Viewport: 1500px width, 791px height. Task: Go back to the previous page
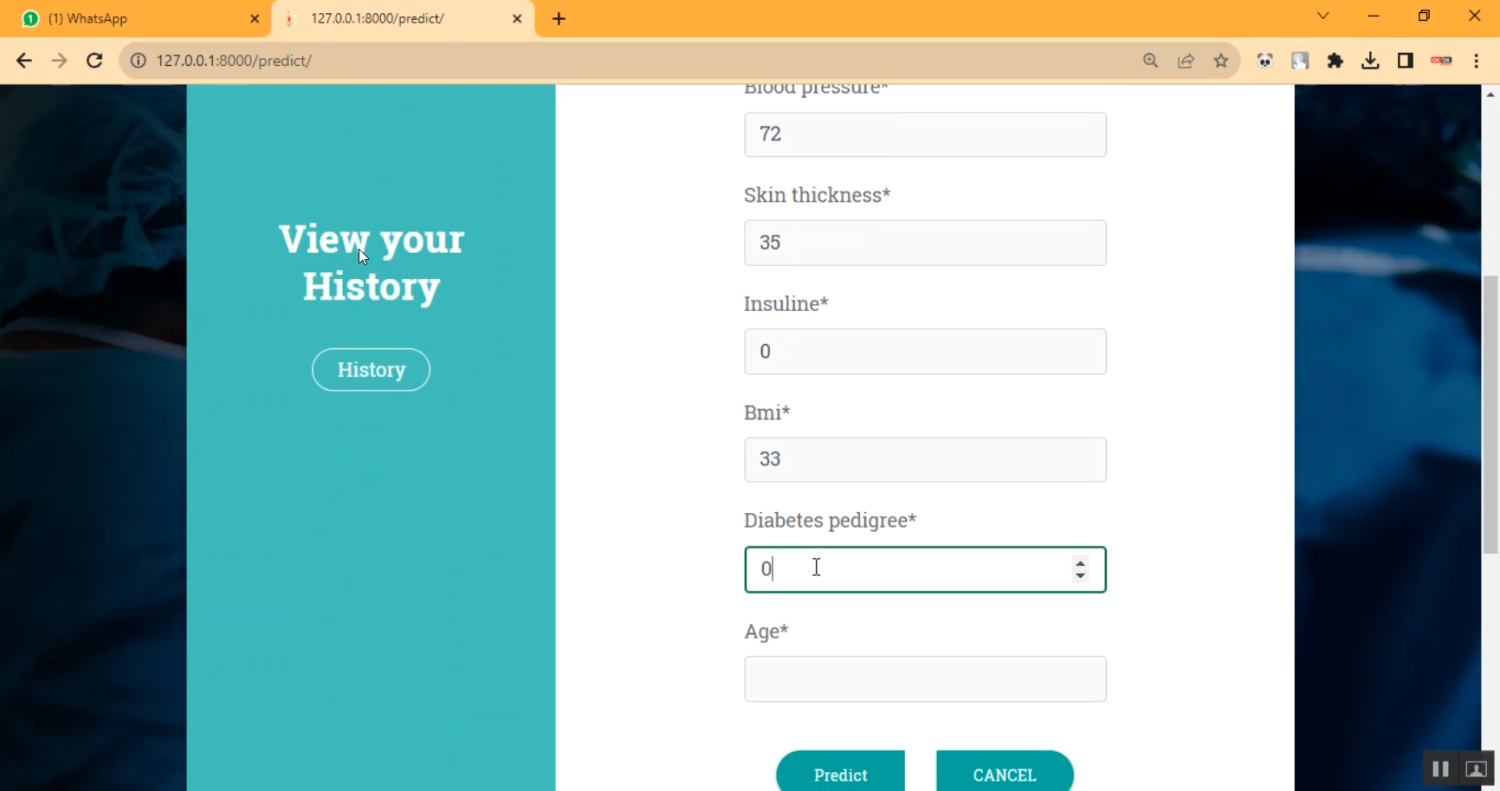coord(24,61)
